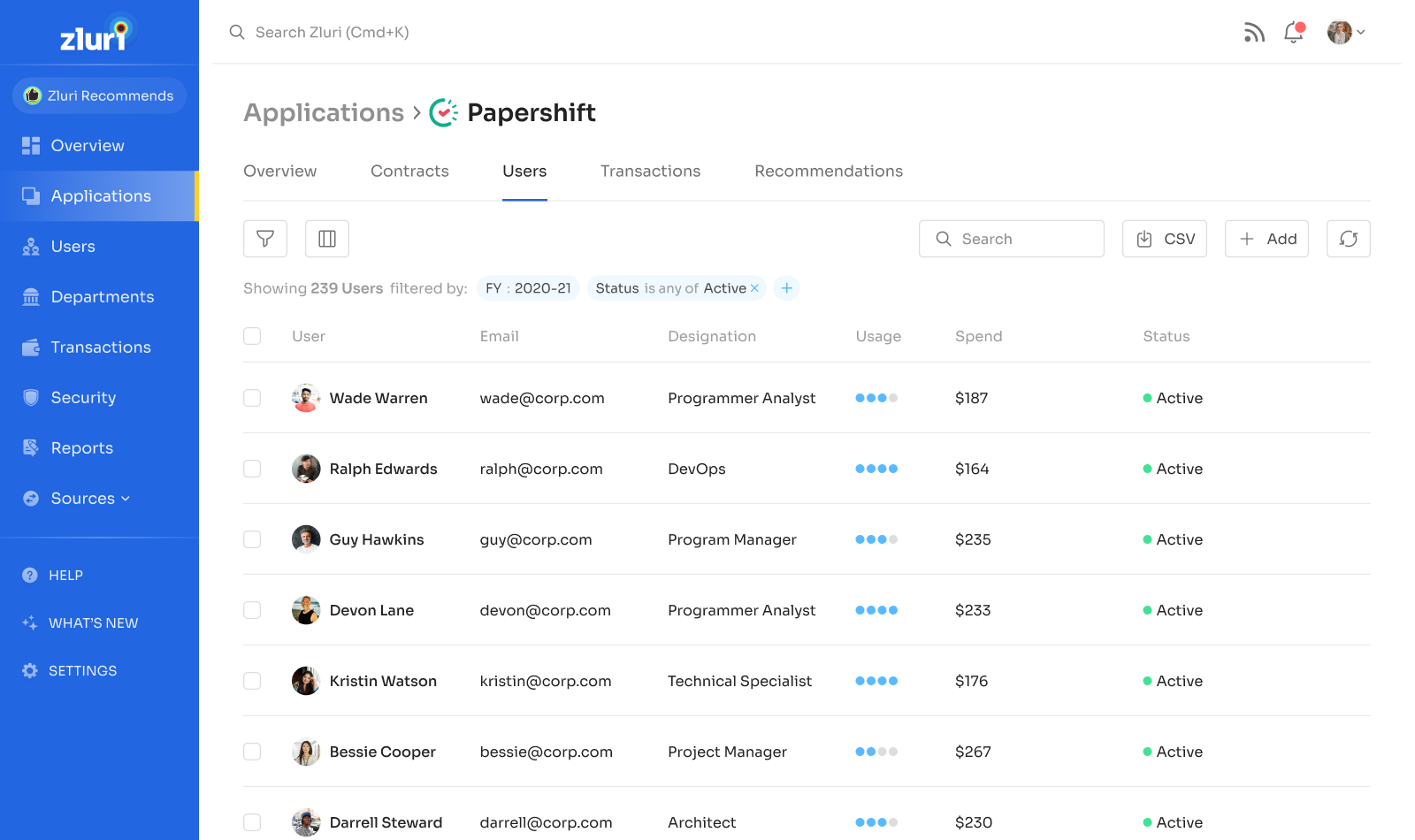Click the Usage column header
This screenshot has height=840, width=1415.
click(878, 336)
